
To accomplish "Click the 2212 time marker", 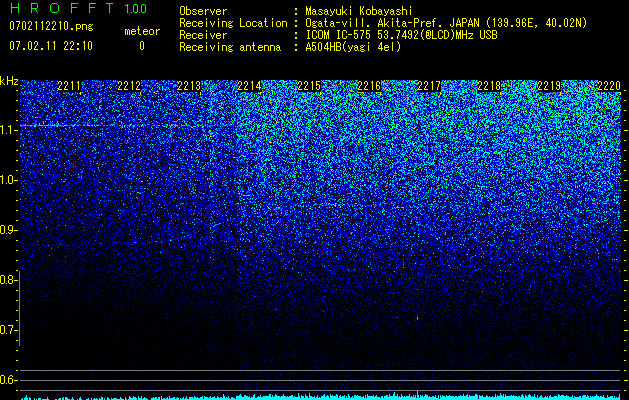I will pos(129,86).
